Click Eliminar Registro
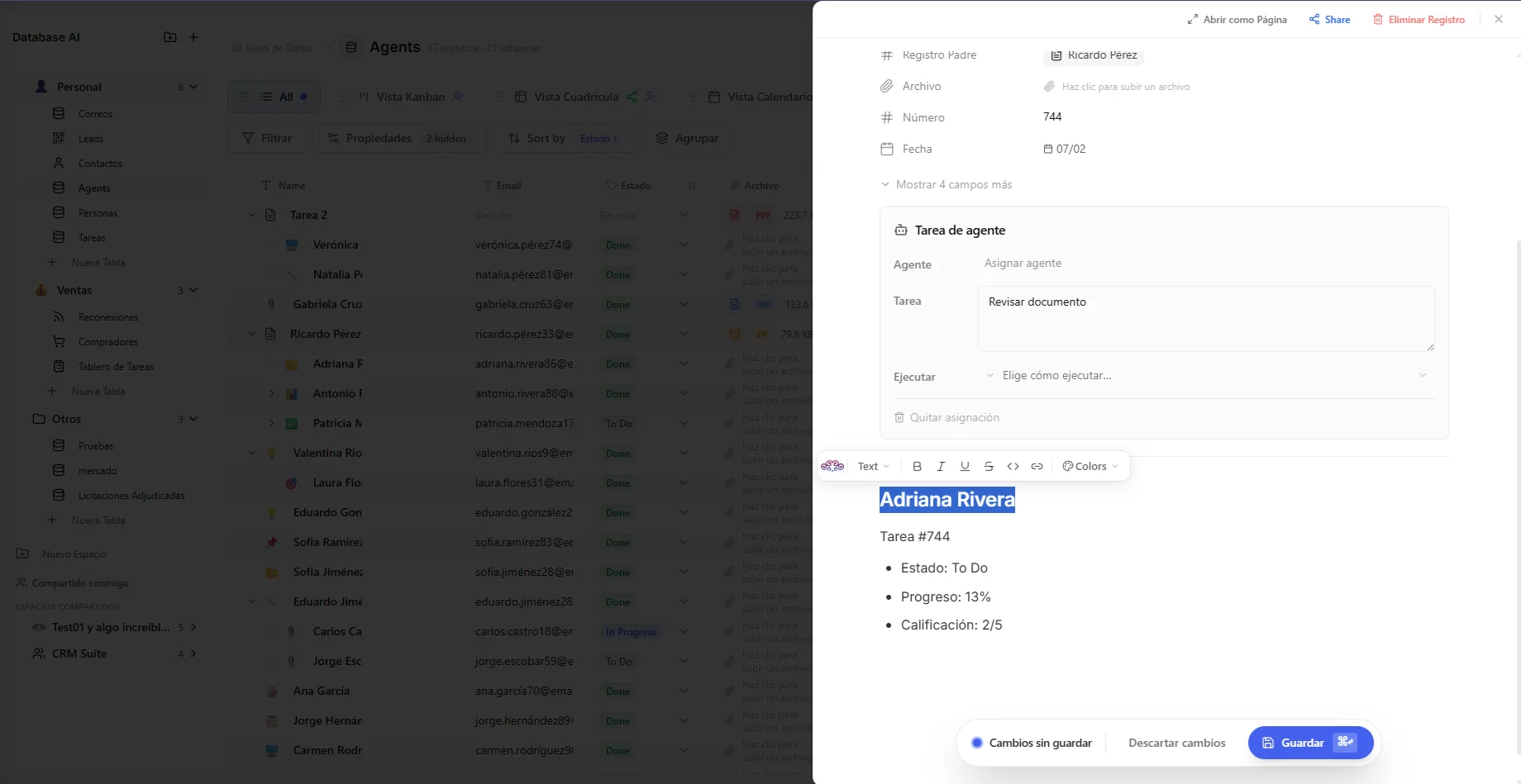Viewport: 1521px width, 784px height. [1418, 20]
